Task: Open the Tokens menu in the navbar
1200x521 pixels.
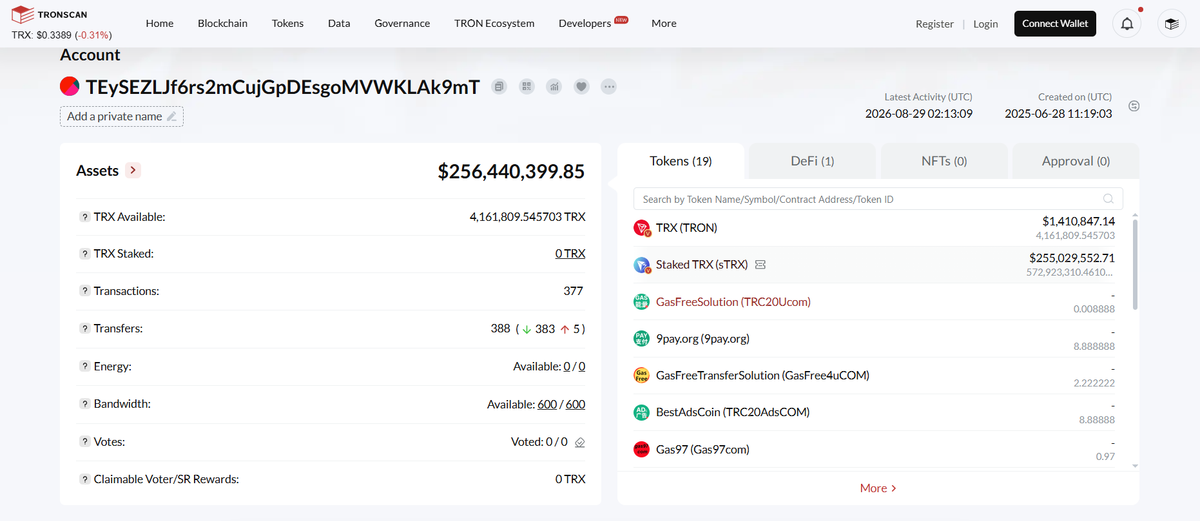Action: [288, 23]
